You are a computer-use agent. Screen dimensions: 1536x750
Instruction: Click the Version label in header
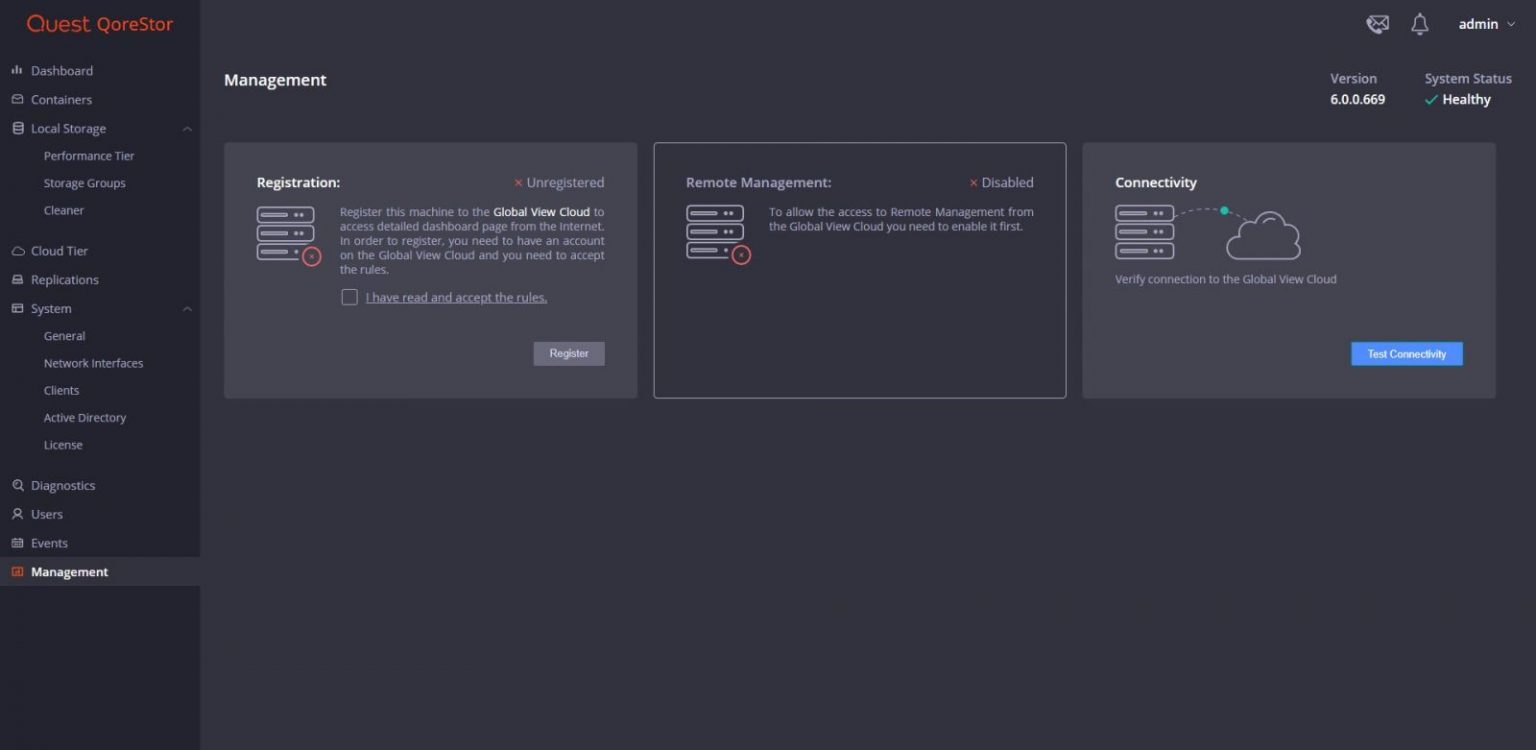[1353, 79]
